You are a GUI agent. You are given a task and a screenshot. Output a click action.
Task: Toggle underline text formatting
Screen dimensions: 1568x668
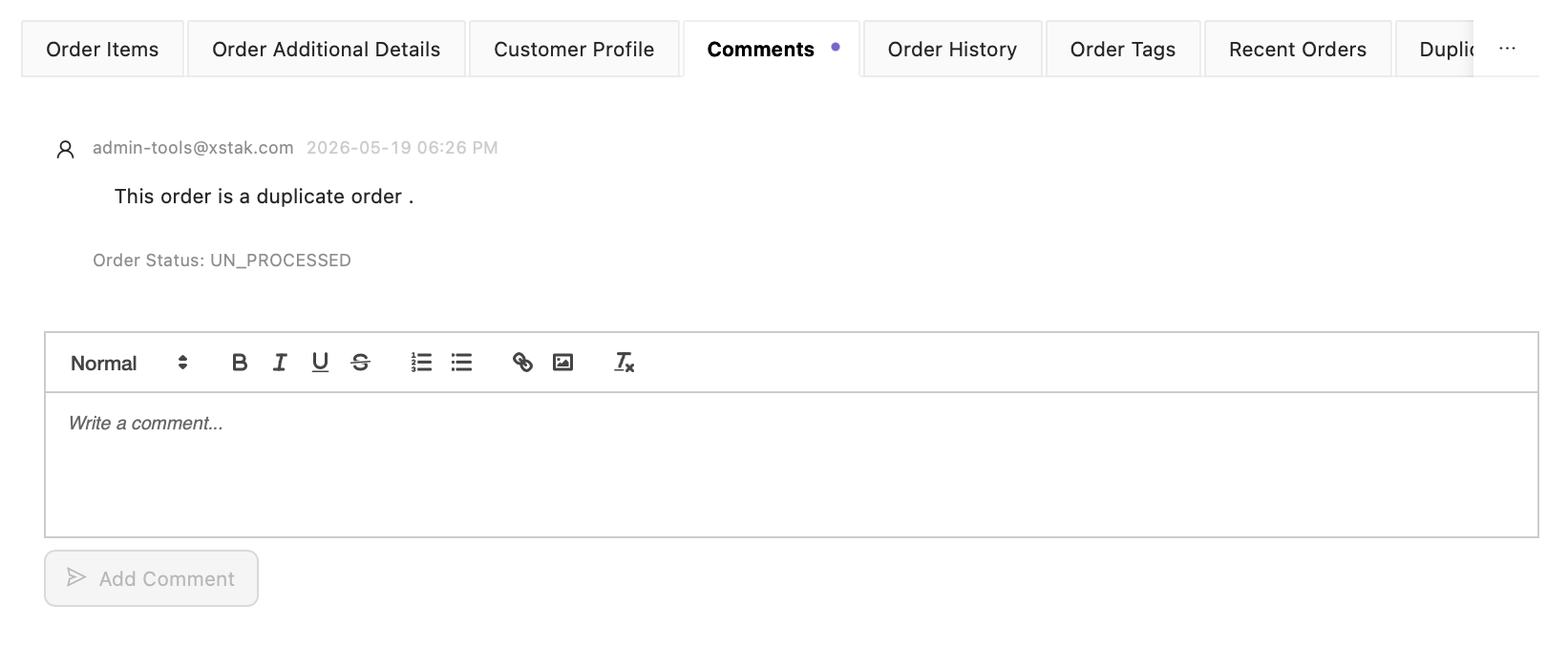coord(320,363)
